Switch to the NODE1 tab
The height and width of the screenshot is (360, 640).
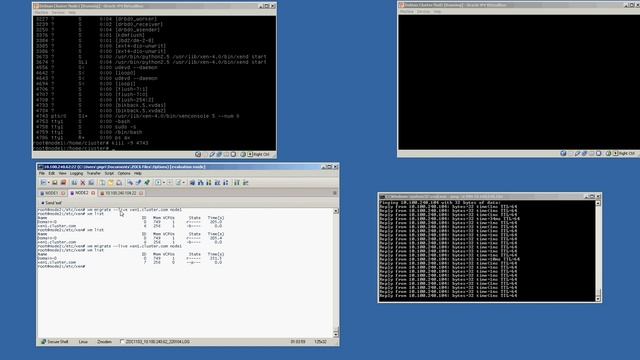pos(51,193)
